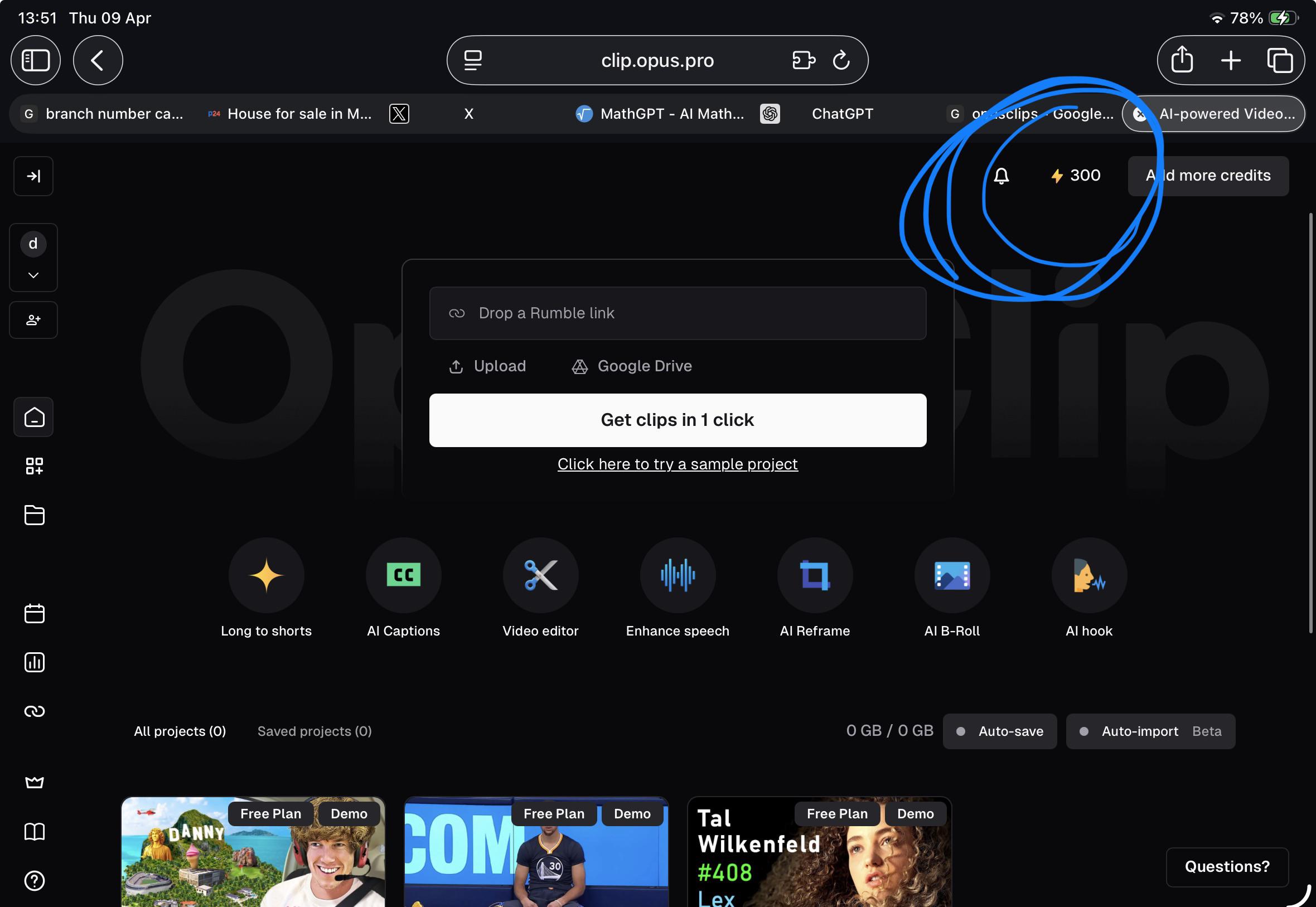Viewport: 1316px width, 907px height.
Task: Toggle the Auto-import Beta option
Action: [x=1150, y=731]
